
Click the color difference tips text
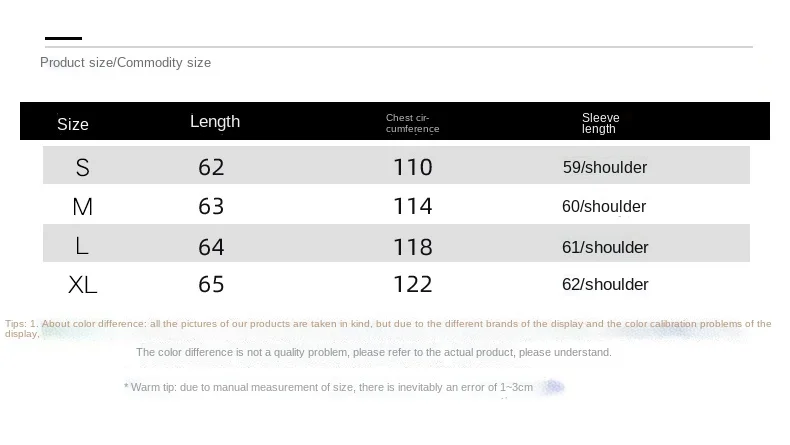[x=388, y=328]
